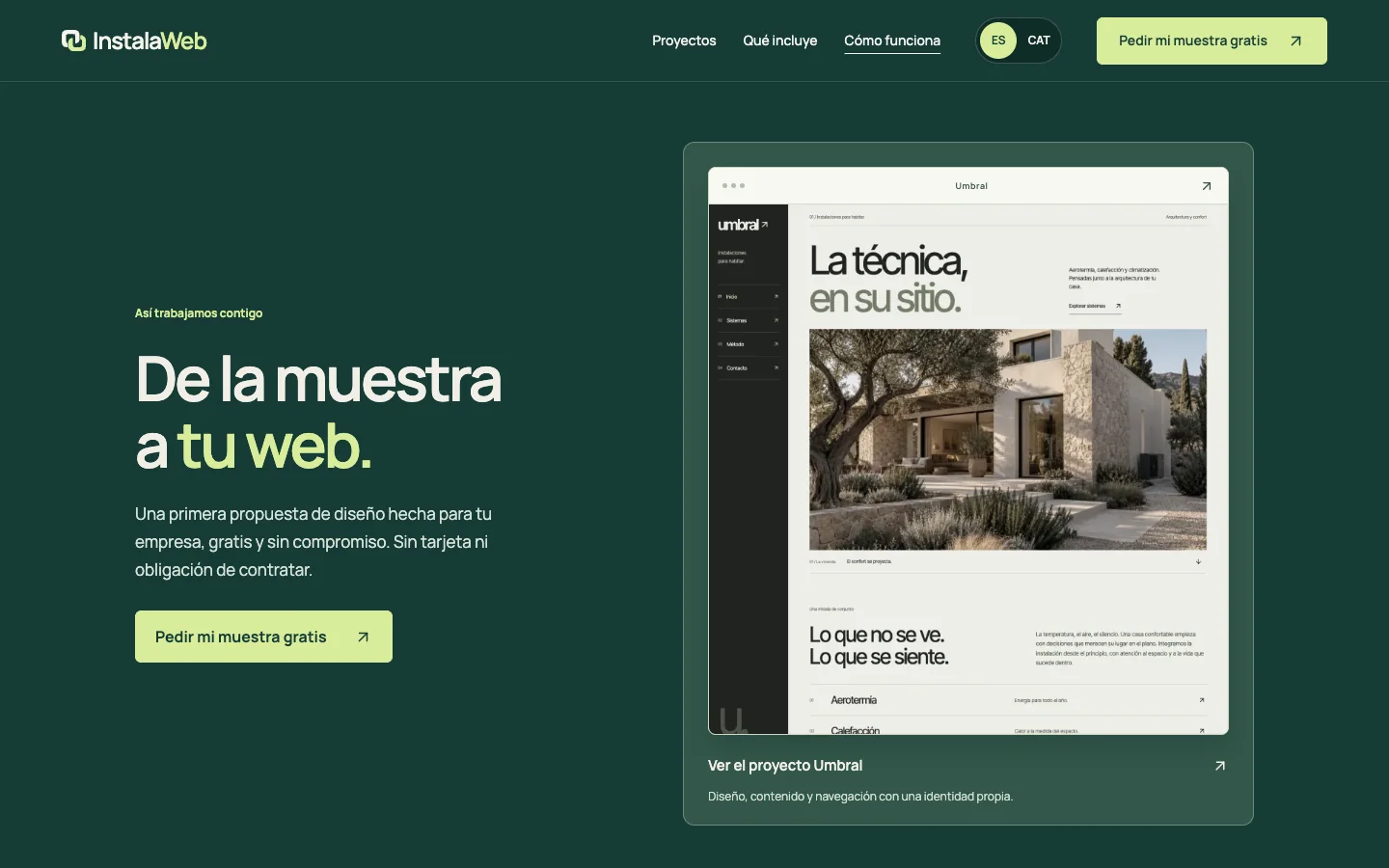This screenshot has width=1389, height=868.
Task: Click the arrow next to Ver el proyecto Umbral
Action: click(1219, 766)
